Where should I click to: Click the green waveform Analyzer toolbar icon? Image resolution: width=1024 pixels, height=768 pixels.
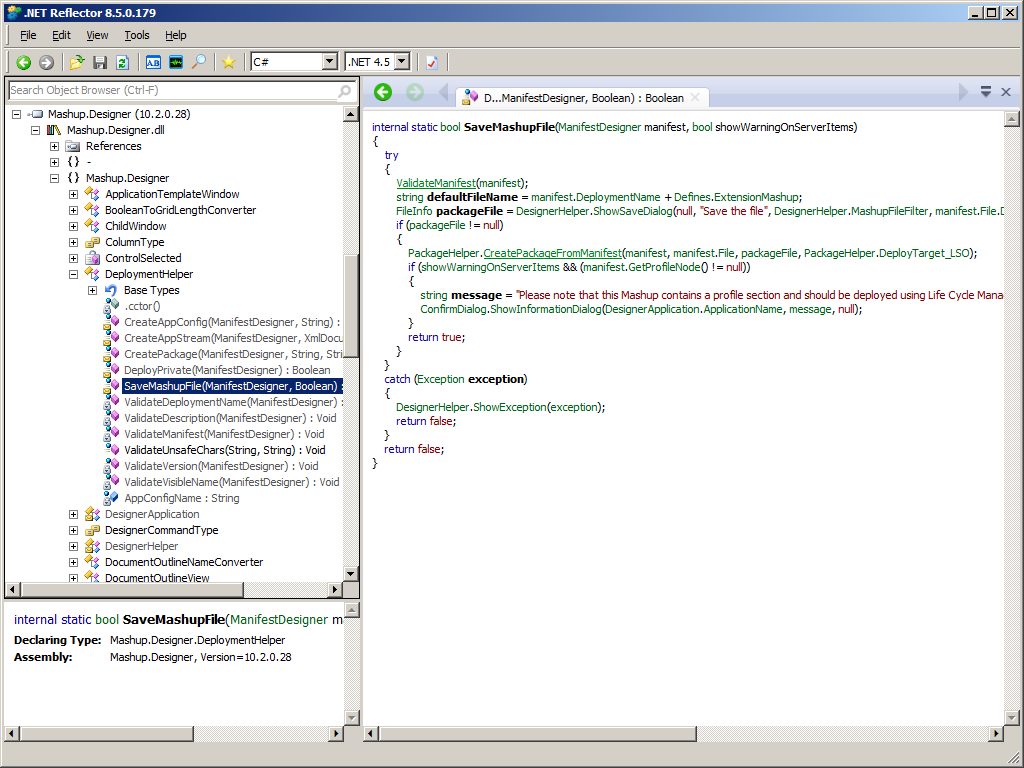coord(176,62)
